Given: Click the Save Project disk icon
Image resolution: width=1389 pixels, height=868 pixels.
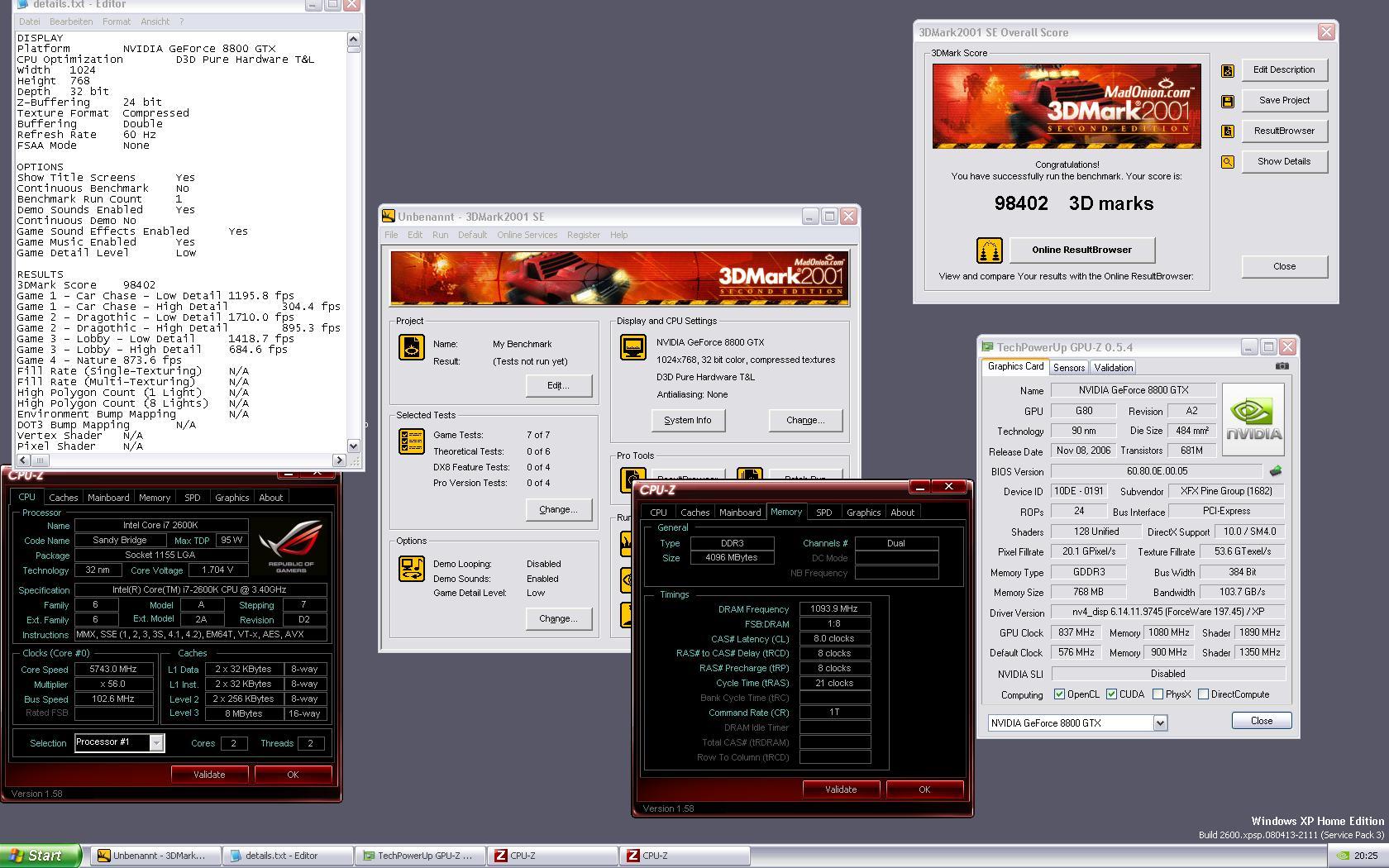Looking at the screenshot, I should (1228, 102).
